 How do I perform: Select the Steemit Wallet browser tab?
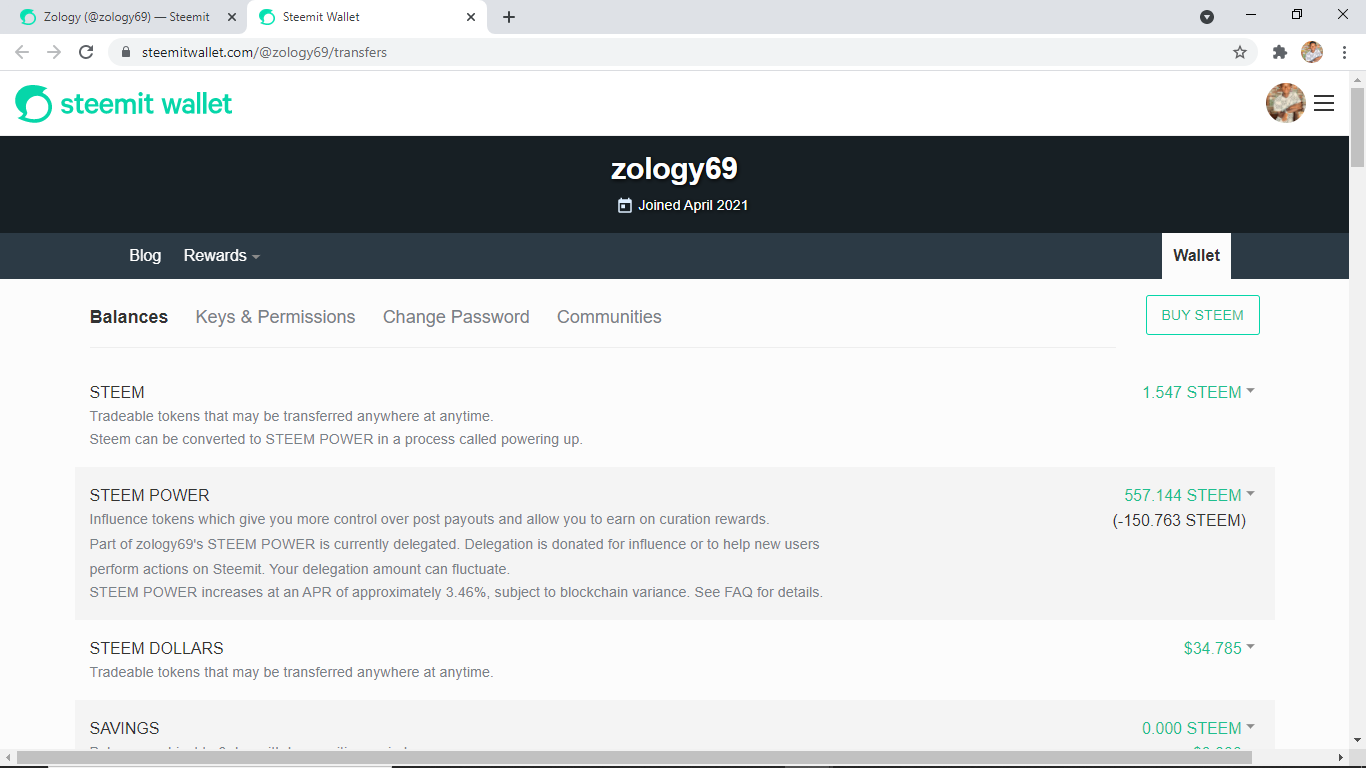(367, 17)
